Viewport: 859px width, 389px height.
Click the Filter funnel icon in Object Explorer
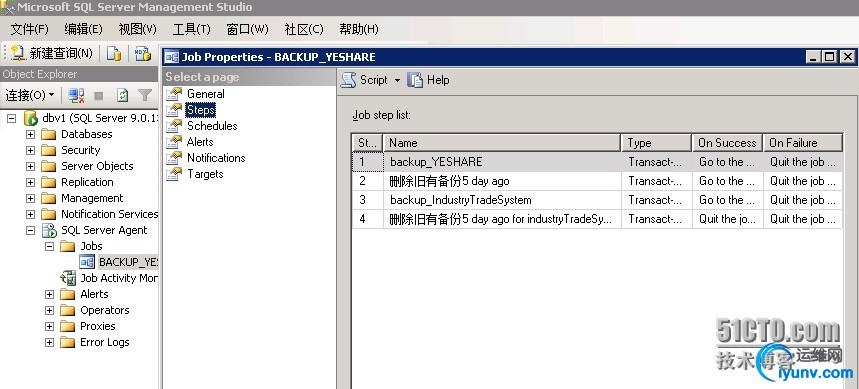coord(145,95)
